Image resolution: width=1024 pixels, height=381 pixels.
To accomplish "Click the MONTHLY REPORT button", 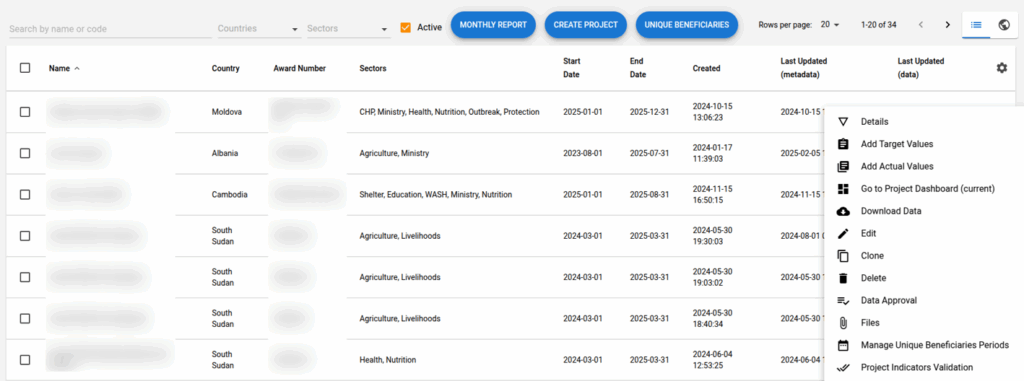I will click(x=493, y=25).
